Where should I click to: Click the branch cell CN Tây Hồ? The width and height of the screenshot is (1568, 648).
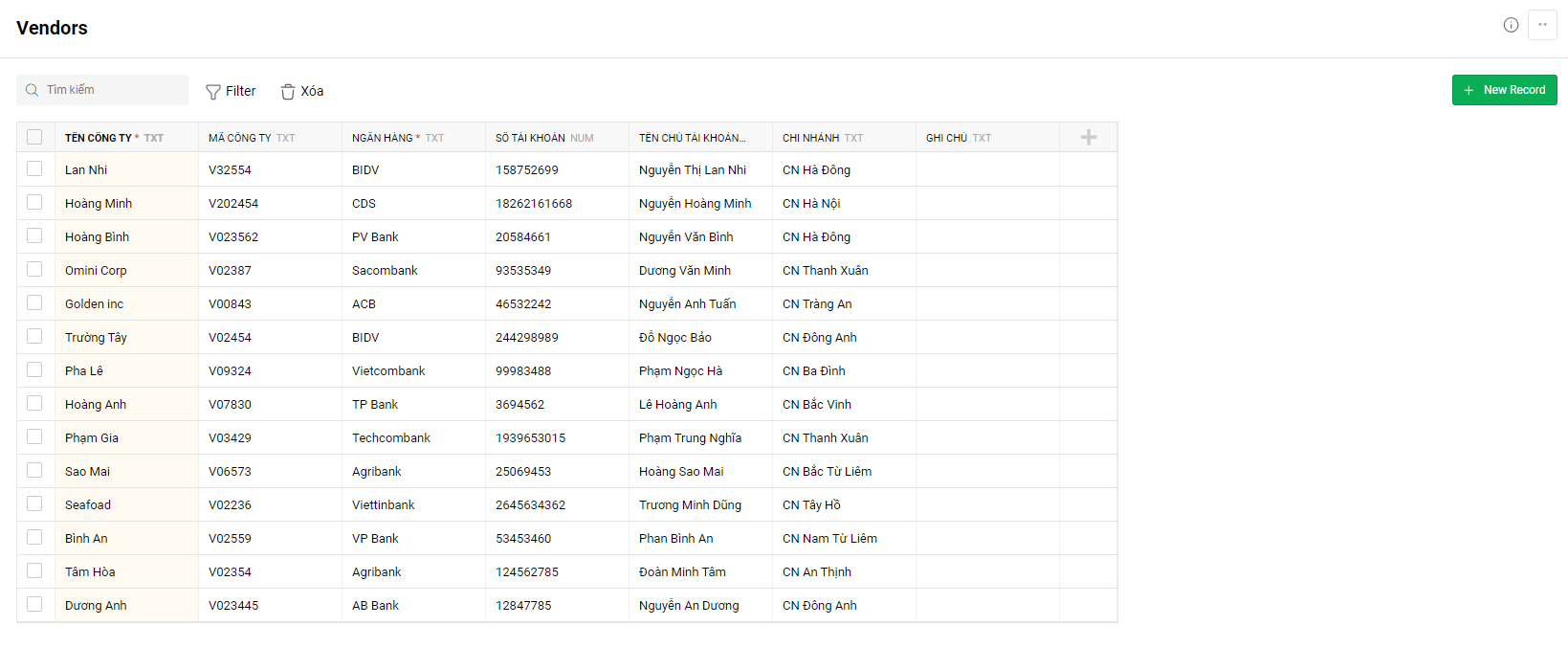click(844, 504)
